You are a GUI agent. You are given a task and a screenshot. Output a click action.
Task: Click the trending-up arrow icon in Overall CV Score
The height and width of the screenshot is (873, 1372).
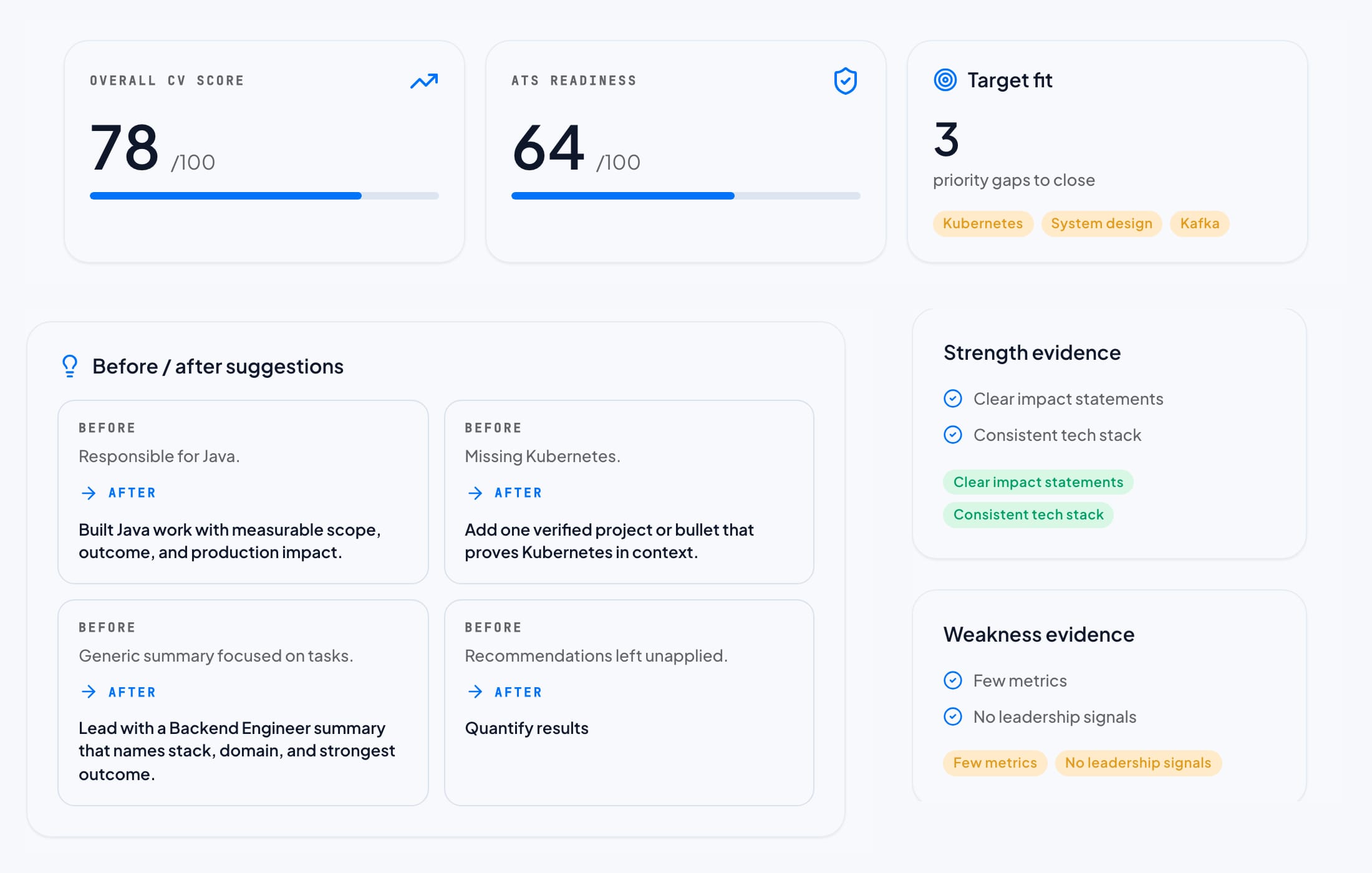[x=424, y=81]
